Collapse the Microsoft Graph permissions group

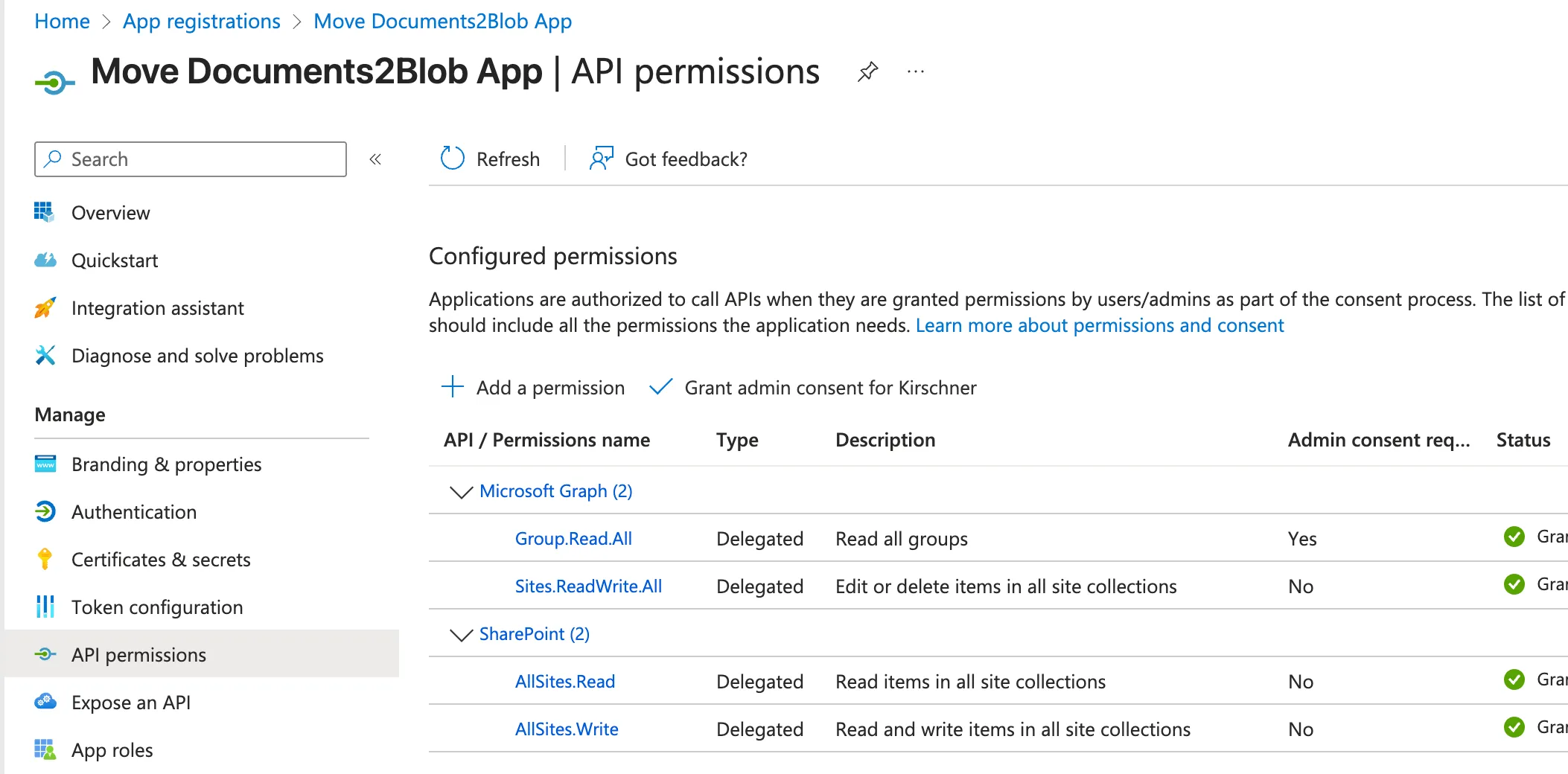click(x=460, y=491)
